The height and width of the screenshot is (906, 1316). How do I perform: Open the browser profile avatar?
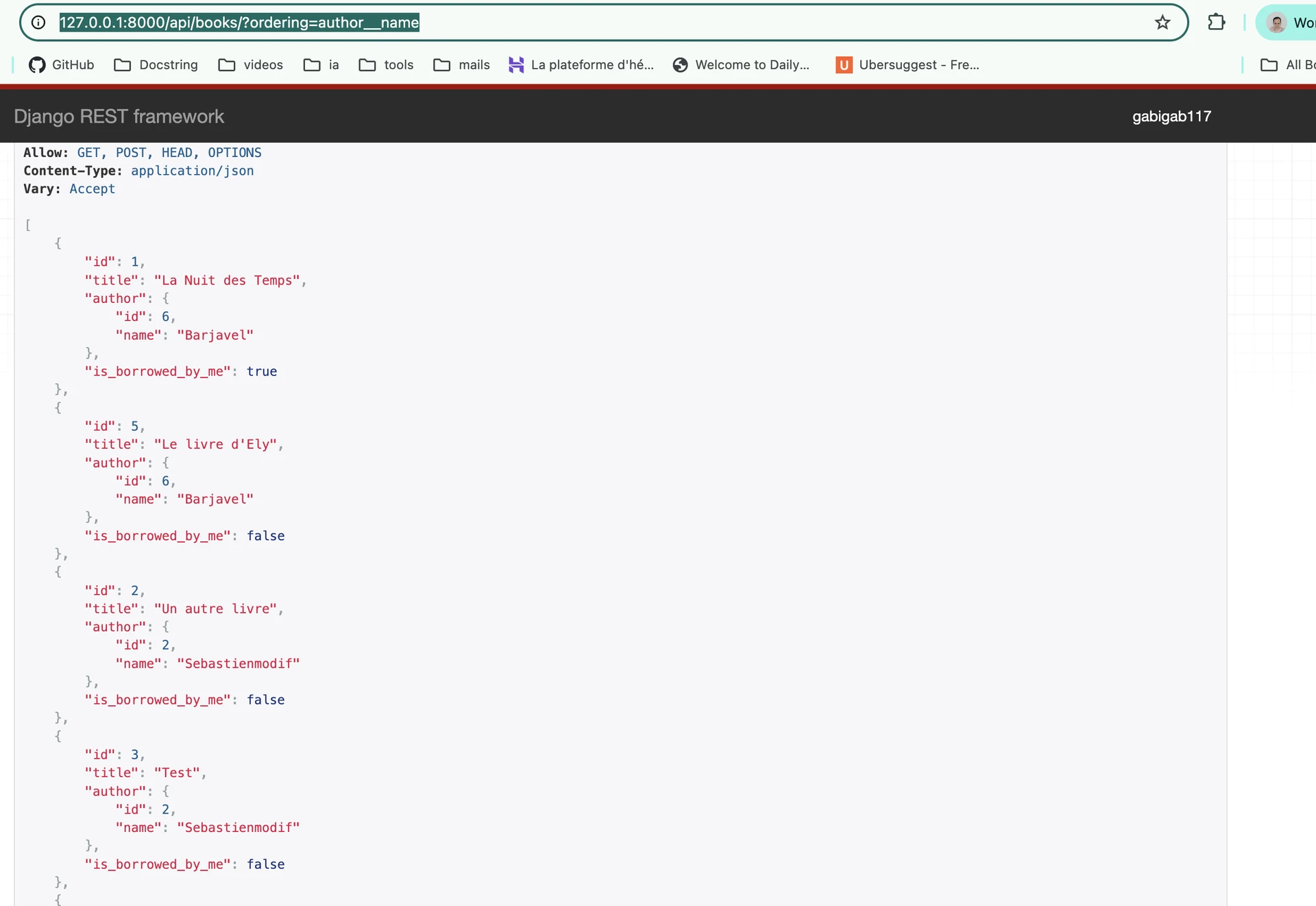tap(1276, 23)
